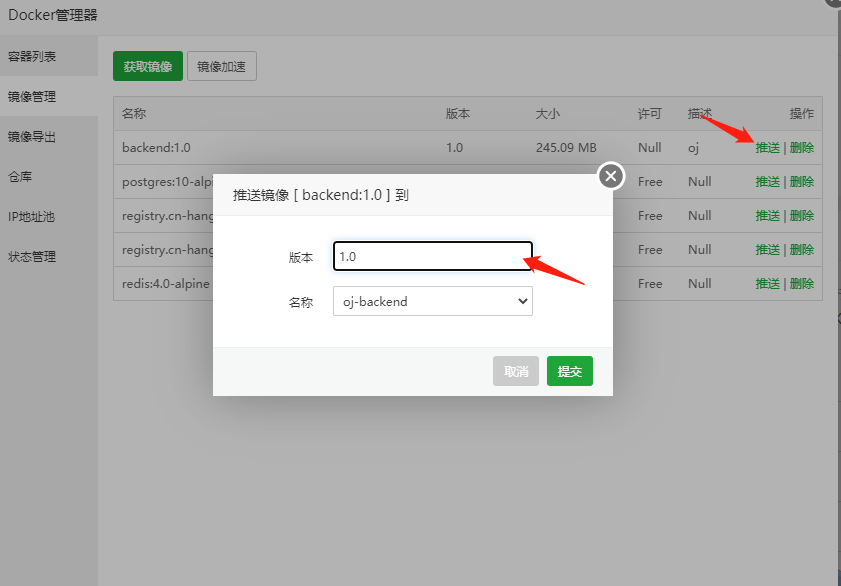Click 删除 for the backend:1.0 image
This screenshot has height=586, width=841.
click(802, 148)
